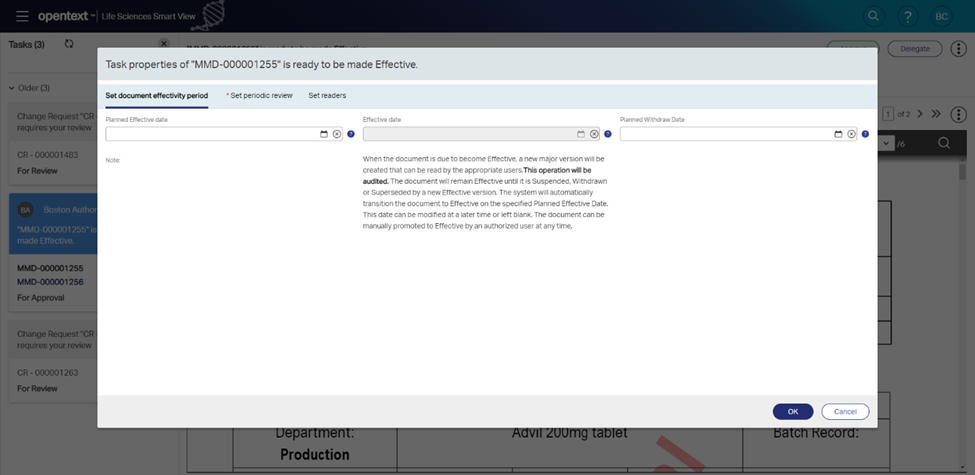975x475 pixels.
Task: Open the hamburger navigation menu
Action: tap(22, 16)
